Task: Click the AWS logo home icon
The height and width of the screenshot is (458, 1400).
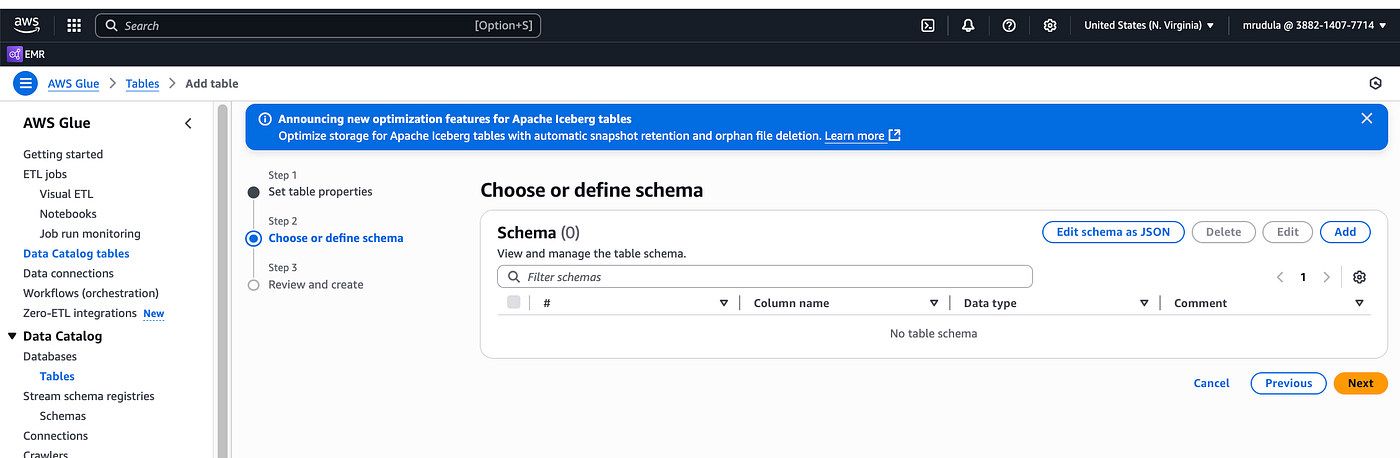Action: click(26, 25)
